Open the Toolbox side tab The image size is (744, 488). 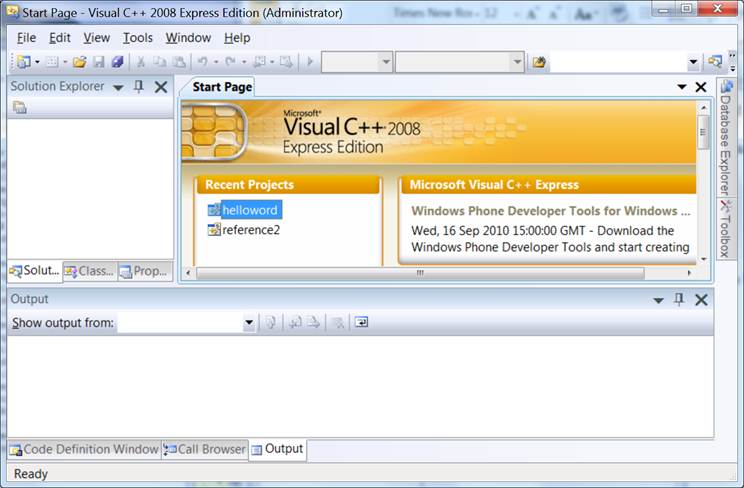[726, 229]
